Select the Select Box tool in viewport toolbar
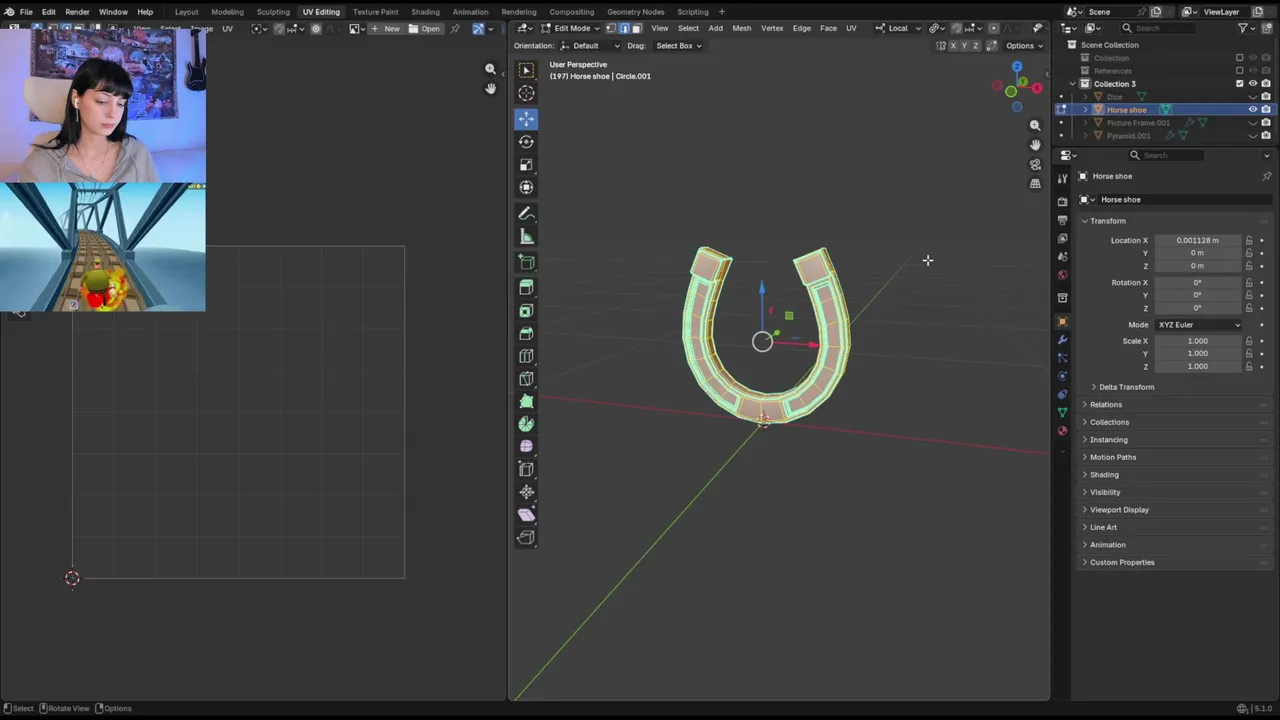This screenshot has height=720, width=1280. pos(526,70)
